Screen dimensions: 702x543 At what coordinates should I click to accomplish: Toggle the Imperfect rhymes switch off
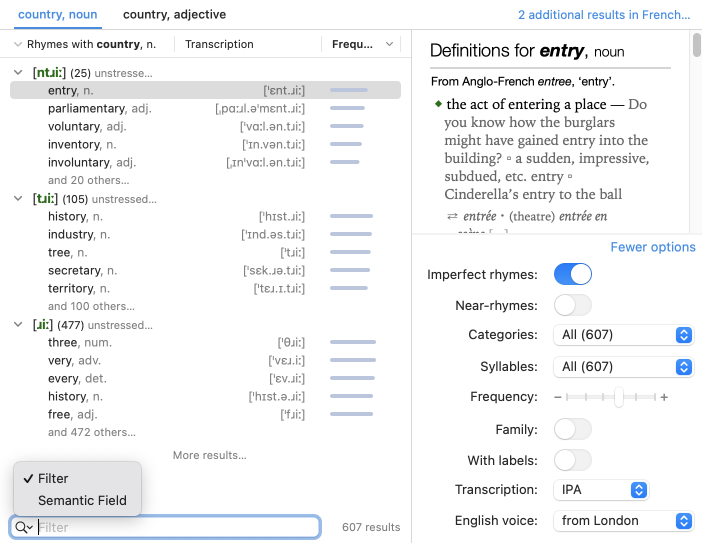(x=572, y=274)
